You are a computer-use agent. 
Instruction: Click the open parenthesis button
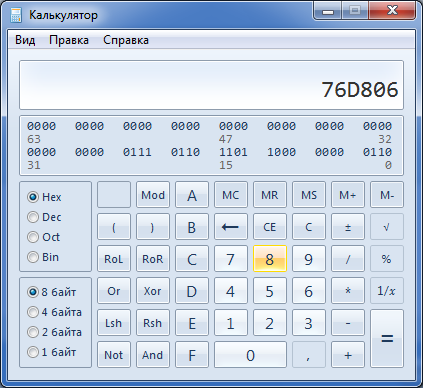(114, 227)
